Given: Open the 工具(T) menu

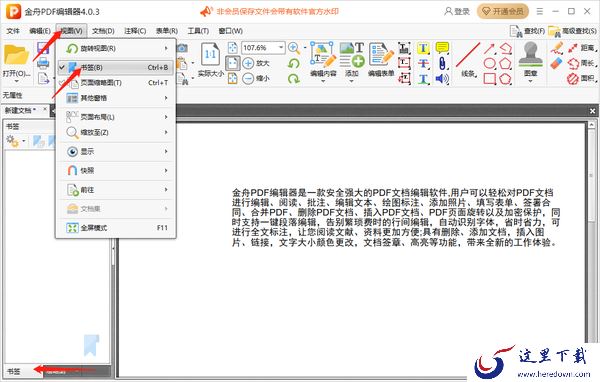Looking at the screenshot, I should pyautogui.click(x=198, y=31).
